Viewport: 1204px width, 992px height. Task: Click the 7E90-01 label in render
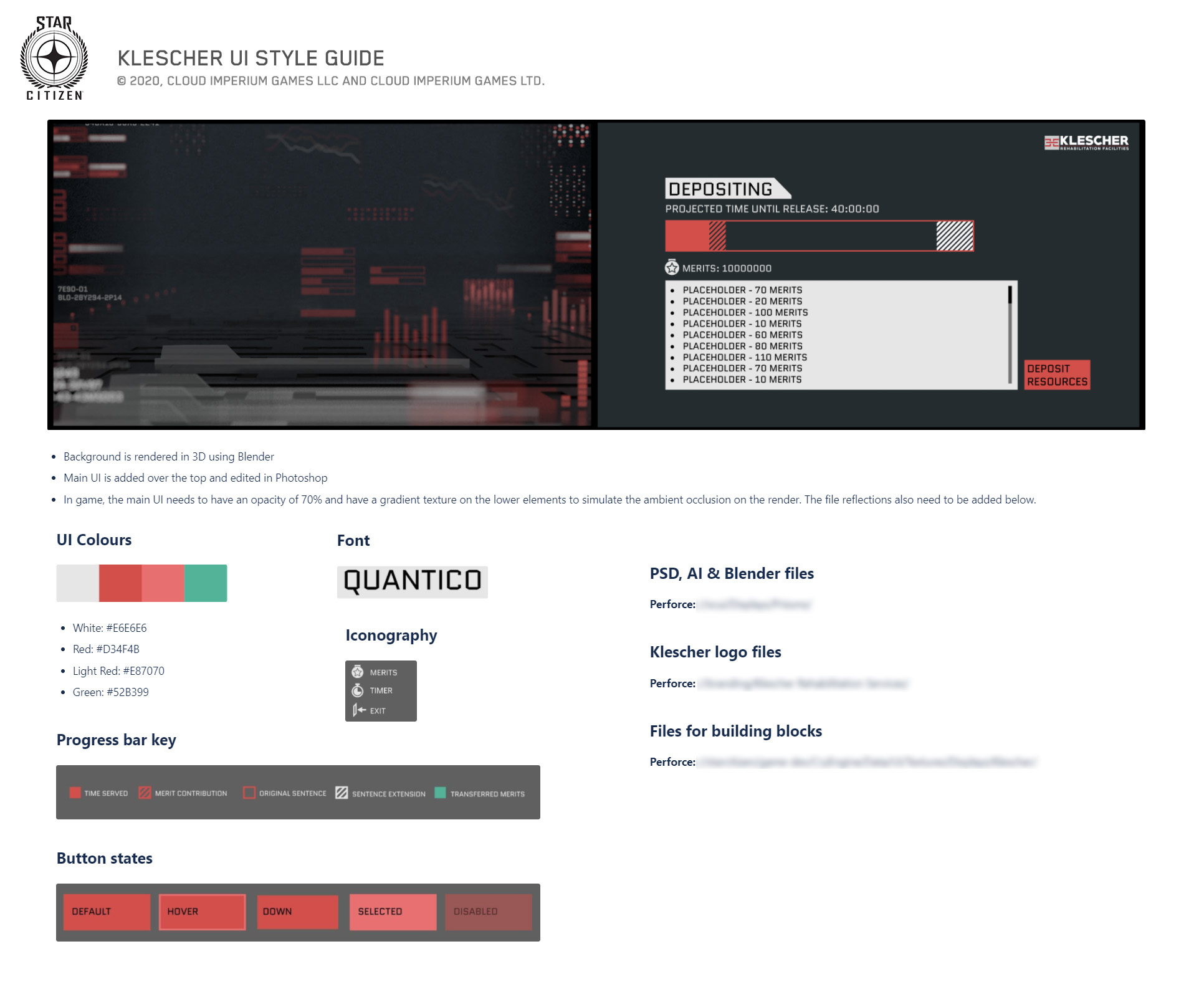pos(73,289)
